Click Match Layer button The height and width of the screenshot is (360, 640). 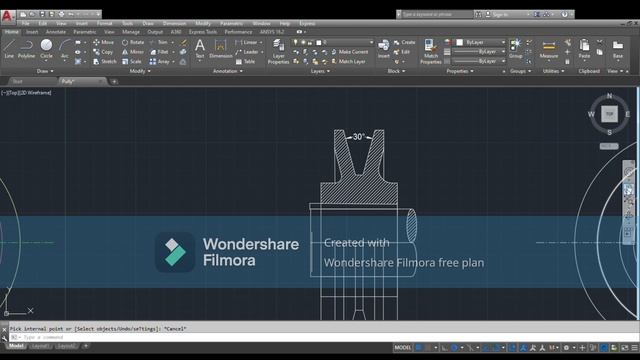(349, 62)
